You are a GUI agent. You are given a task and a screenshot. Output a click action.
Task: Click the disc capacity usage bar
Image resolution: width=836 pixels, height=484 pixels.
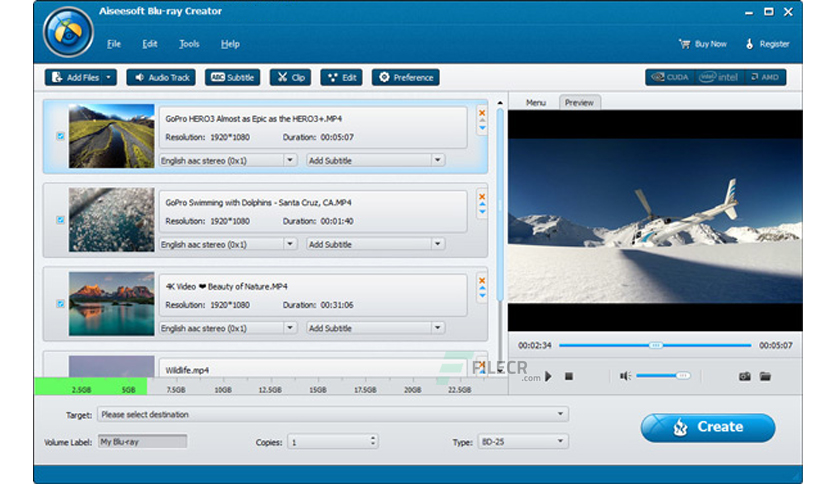tap(271, 386)
